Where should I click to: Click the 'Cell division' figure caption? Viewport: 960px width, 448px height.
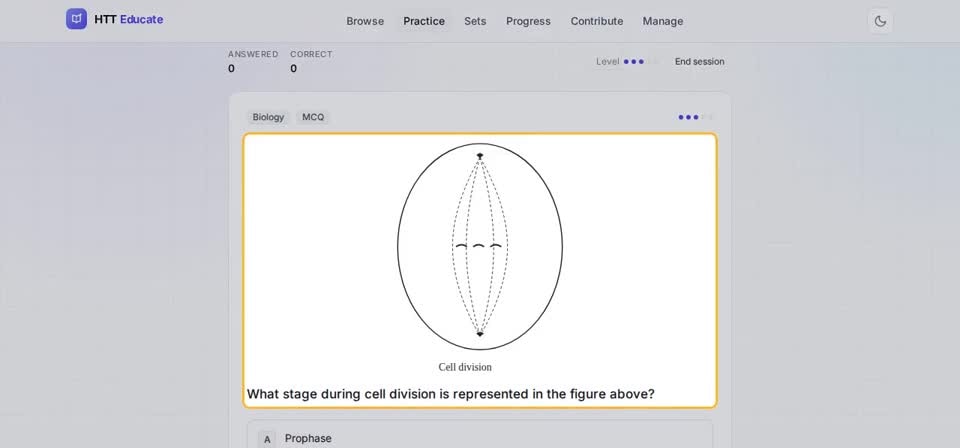click(465, 367)
